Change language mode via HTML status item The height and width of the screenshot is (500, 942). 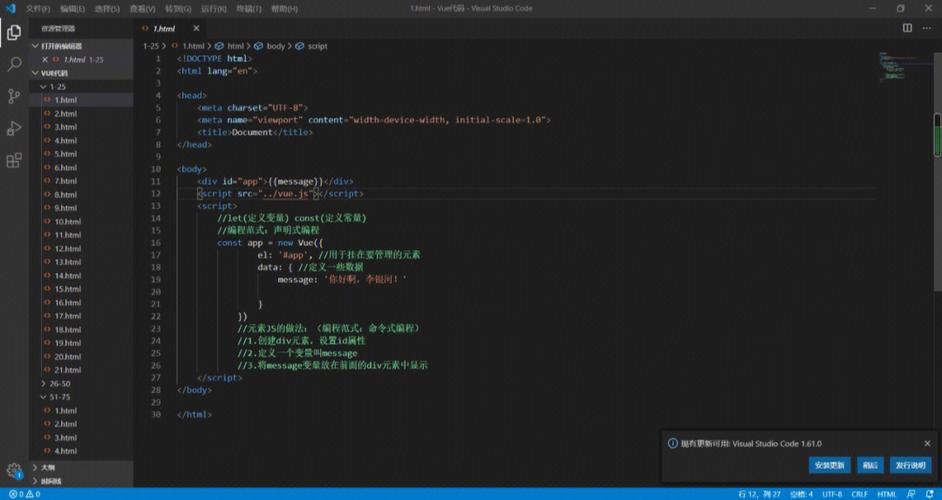(x=887, y=494)
